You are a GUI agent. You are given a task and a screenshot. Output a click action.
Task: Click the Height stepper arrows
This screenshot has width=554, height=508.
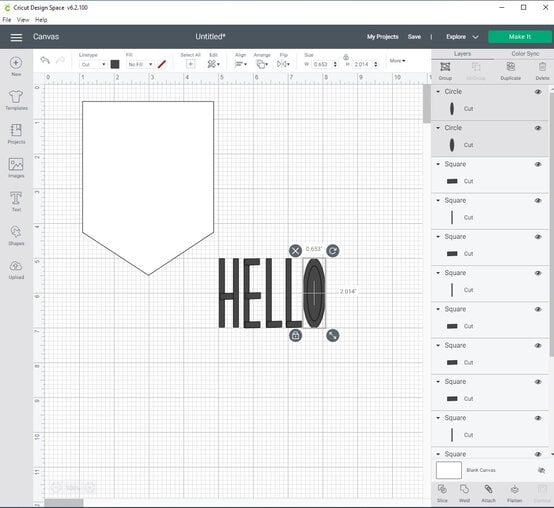coord(376,64)
